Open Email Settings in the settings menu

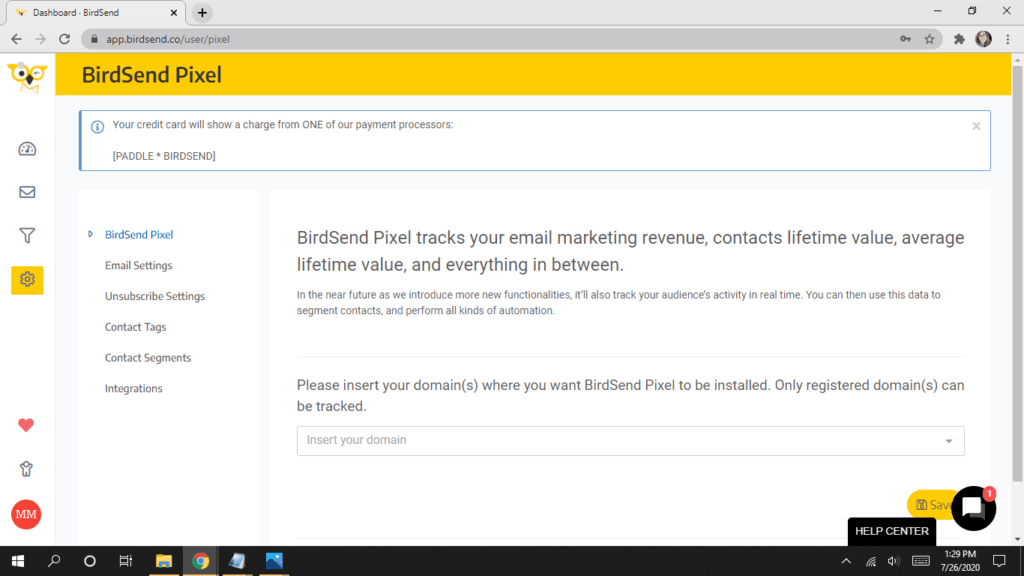138,265
